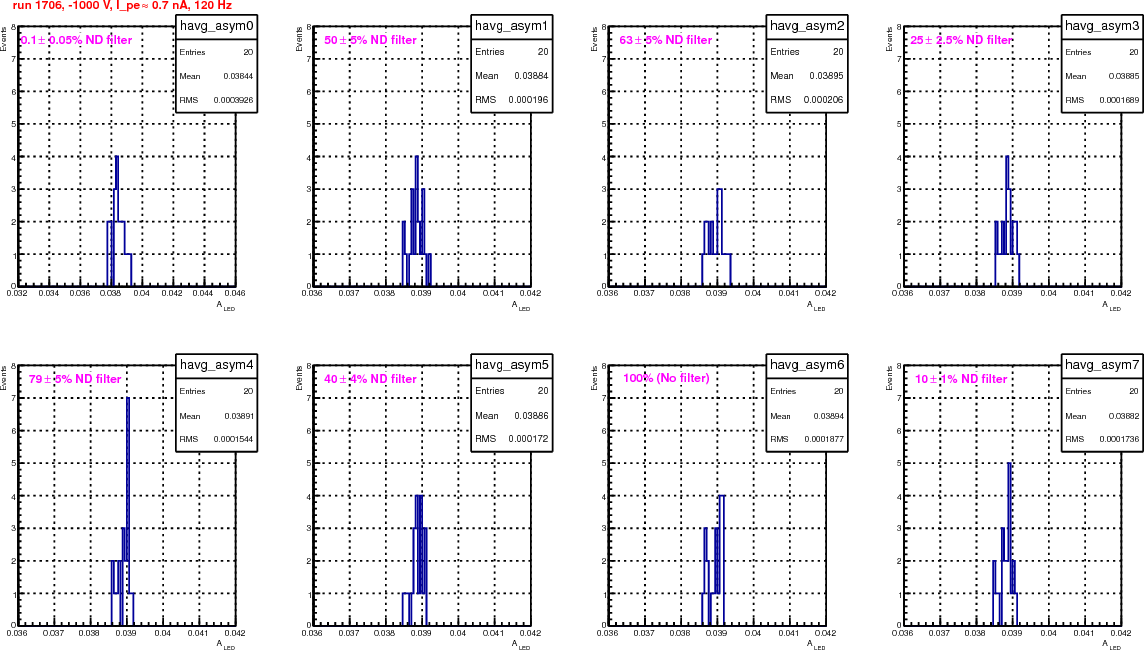Click the Mean value 0.03891
The image size is (1144, 650).
(238, 417)
